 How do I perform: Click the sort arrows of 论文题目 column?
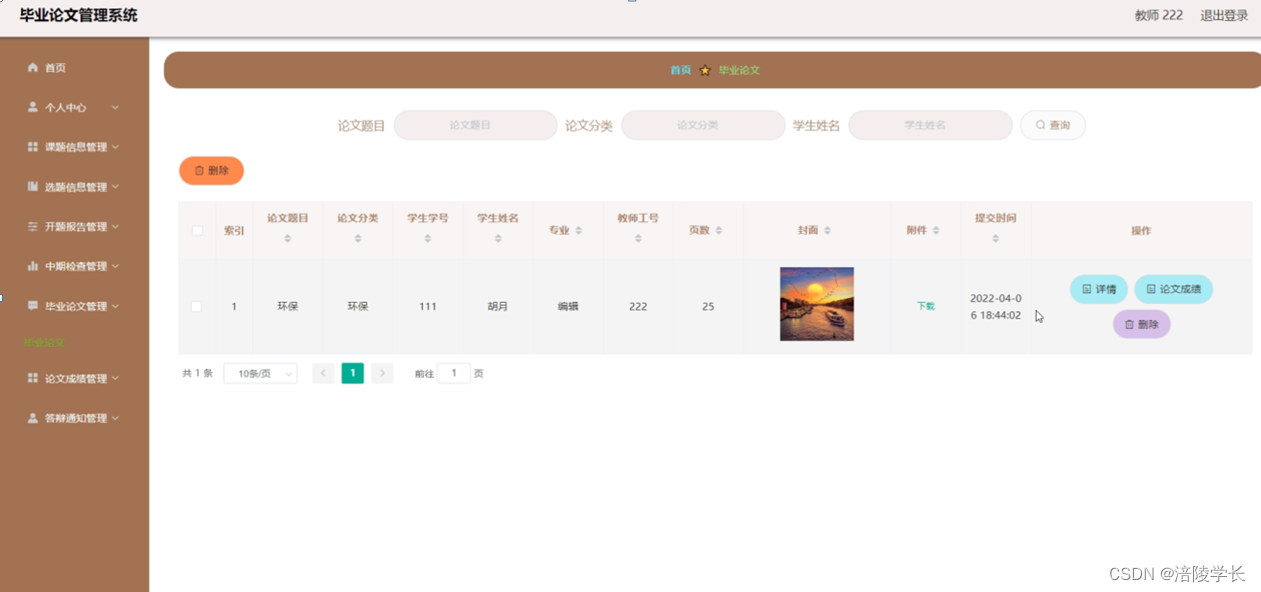(x=288, y=239)
